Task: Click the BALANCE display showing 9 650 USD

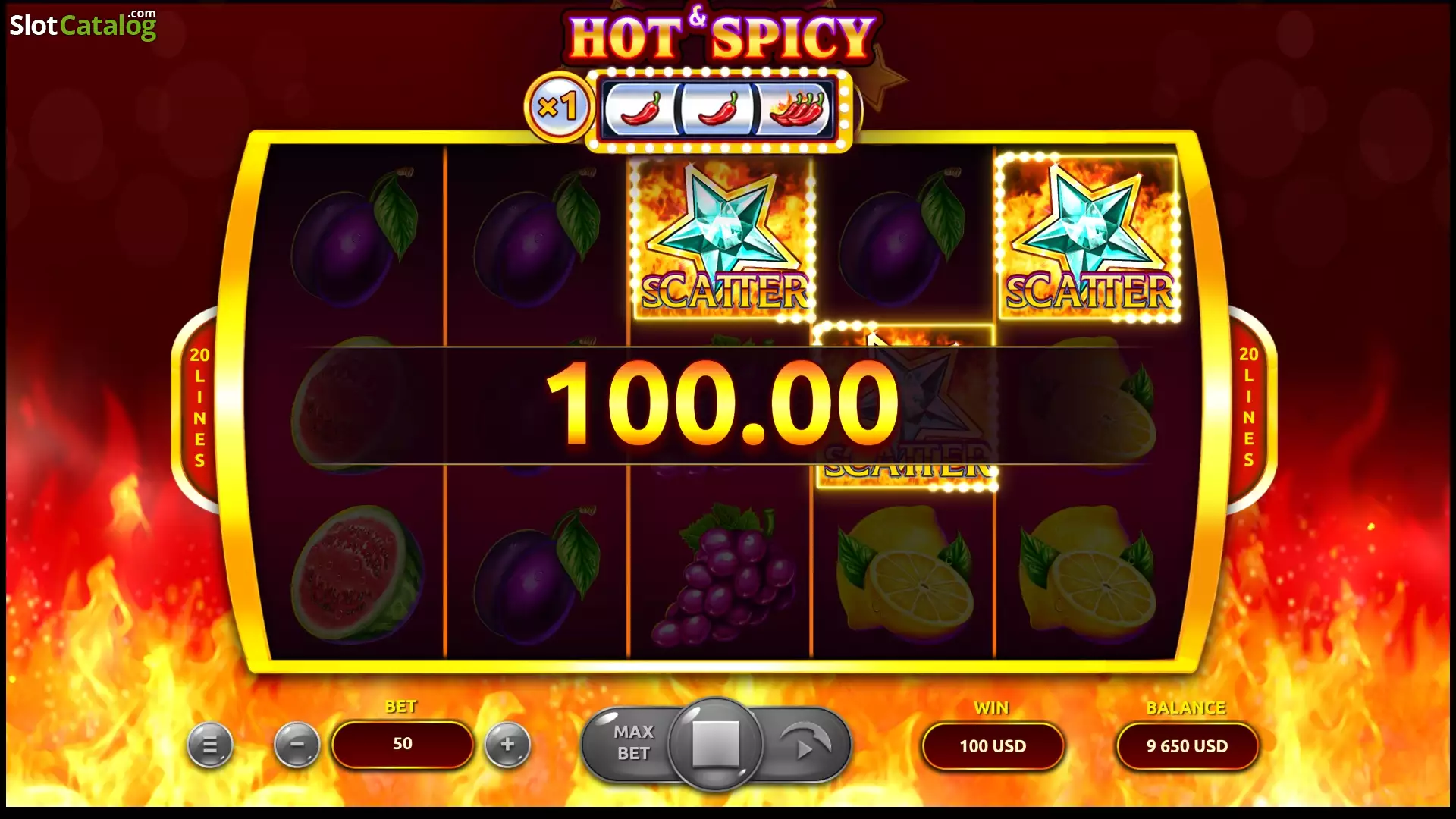Action: coord(1187,746)
